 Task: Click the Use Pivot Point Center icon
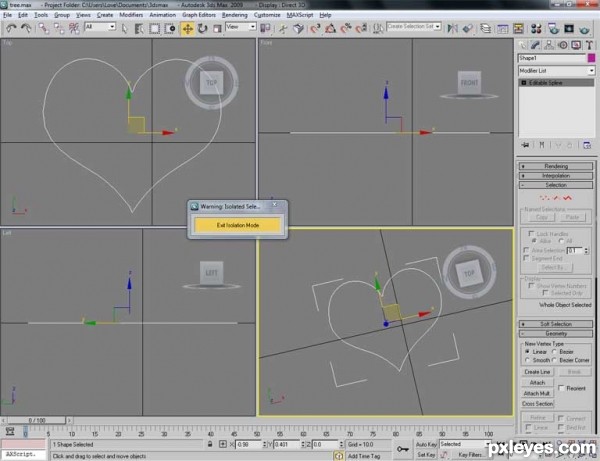[x=265, y=28]
